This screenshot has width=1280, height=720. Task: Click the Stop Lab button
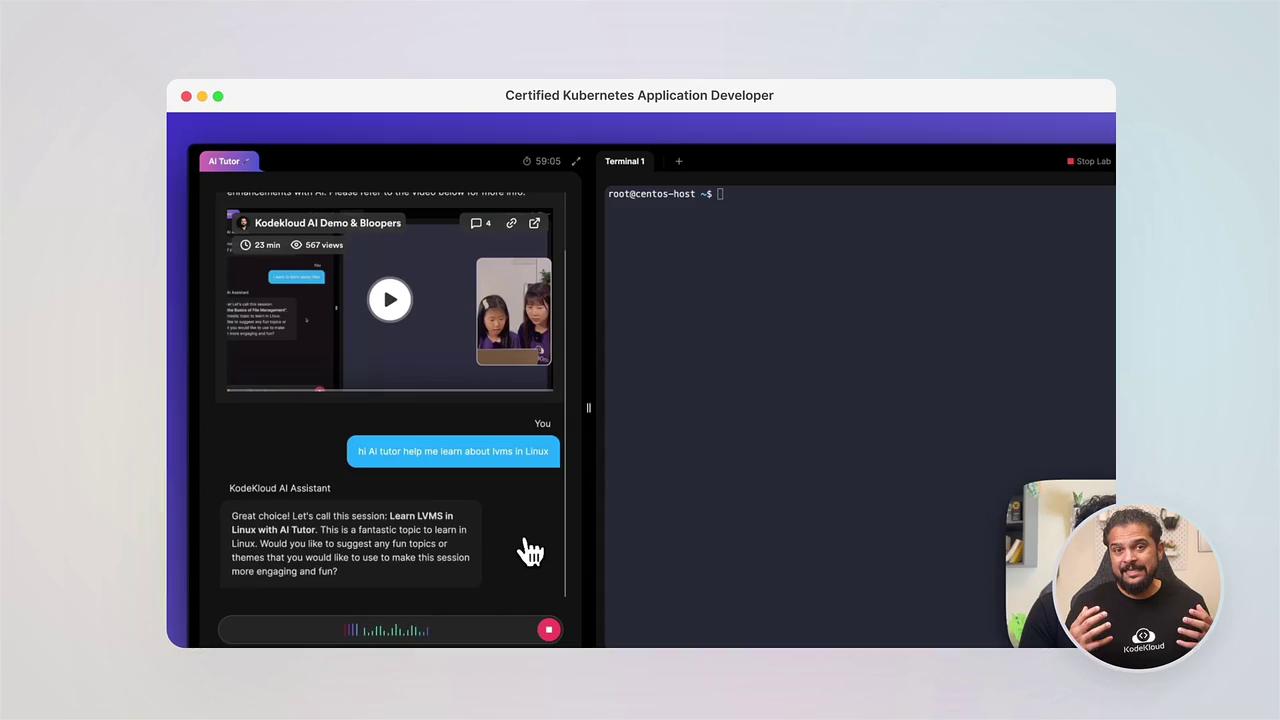1089,161
